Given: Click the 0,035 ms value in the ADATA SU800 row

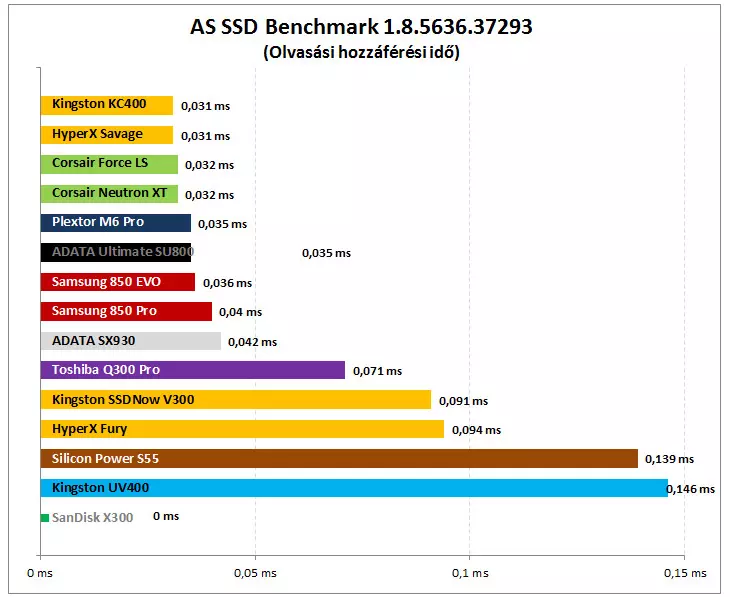Looking at the screenshot, I should [x=326, y=253].
